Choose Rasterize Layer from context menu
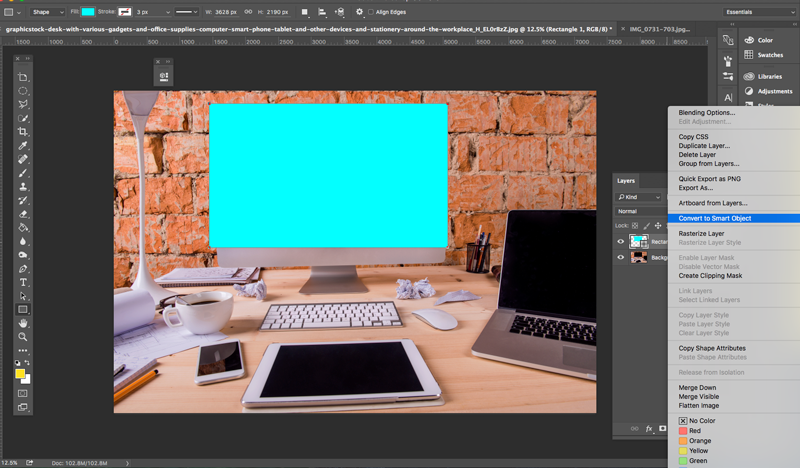Screen dimensions: 800x468 coord(701,233)
